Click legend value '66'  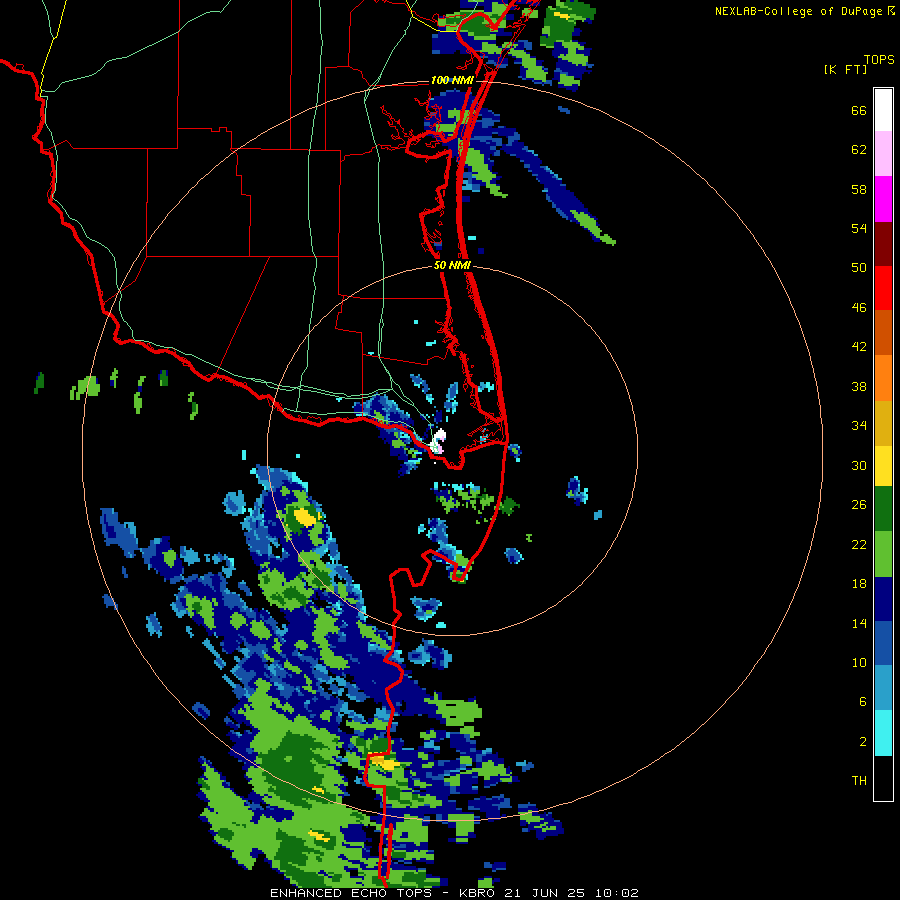(859, 110)
